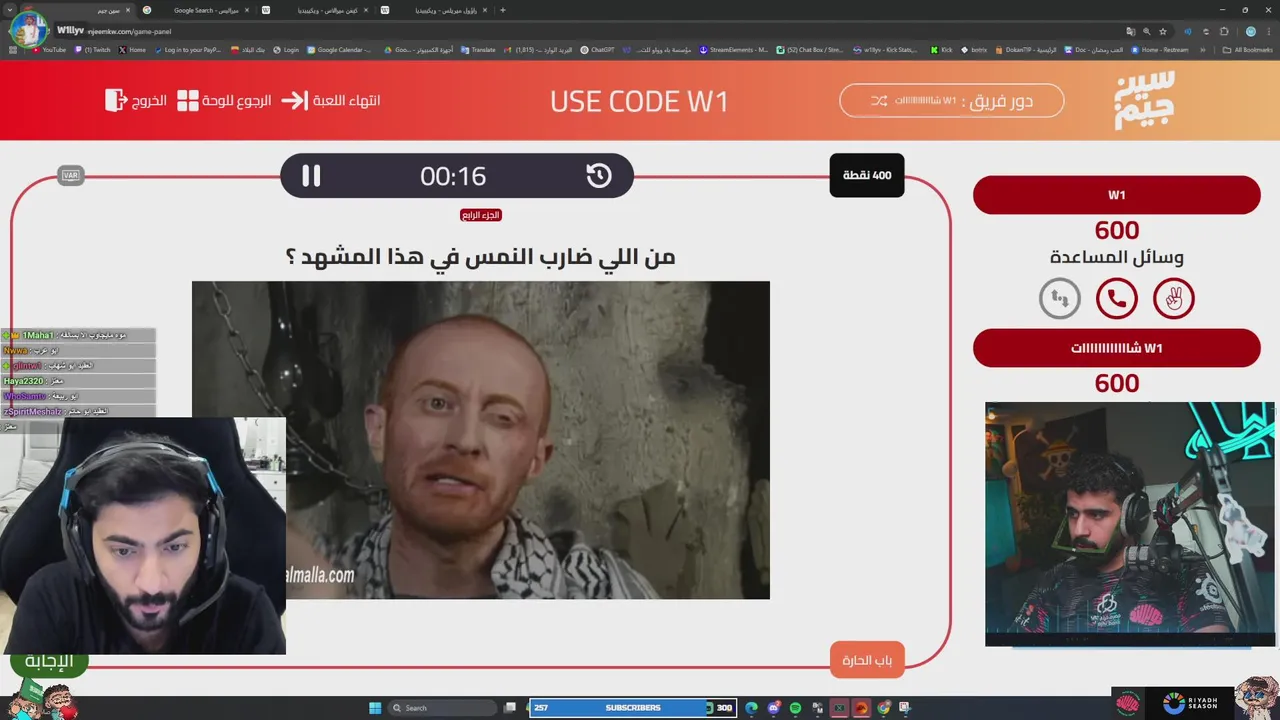Select the W1 team name bar
This screenshot has height=720, width=1280.
coord(1117,195)
